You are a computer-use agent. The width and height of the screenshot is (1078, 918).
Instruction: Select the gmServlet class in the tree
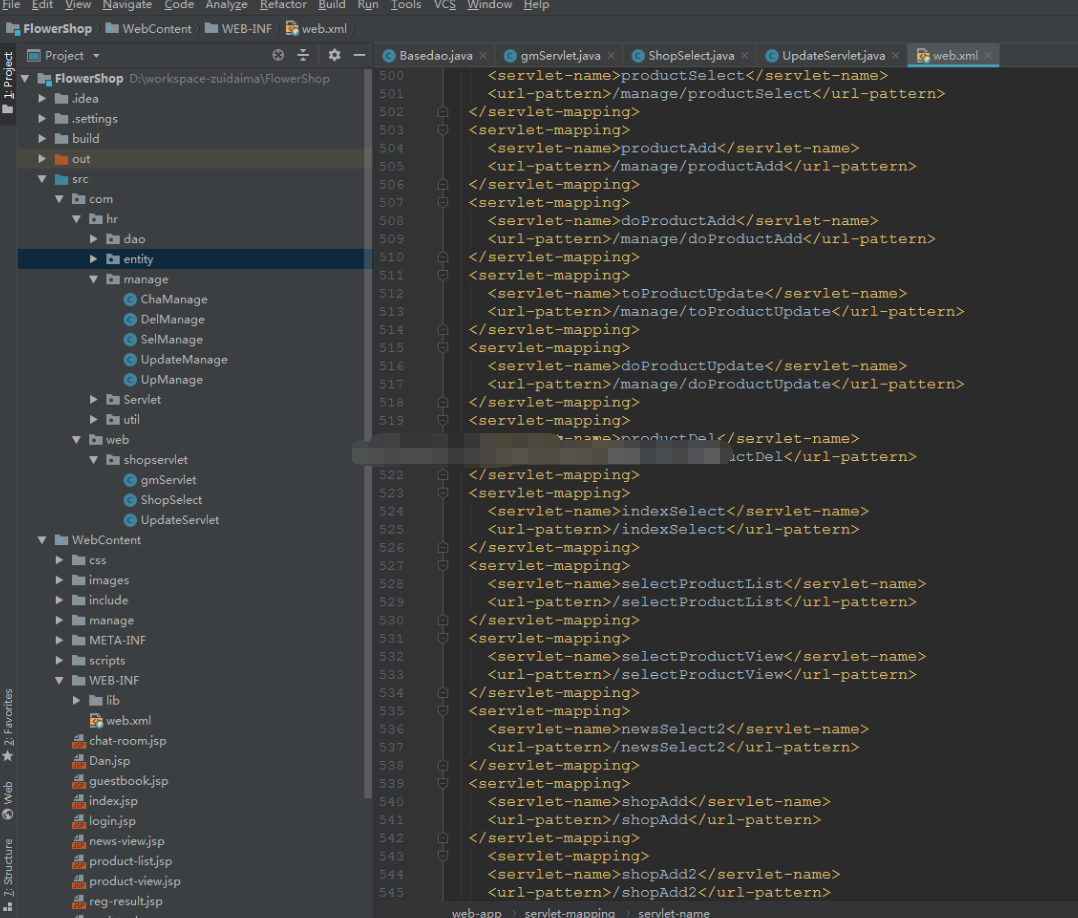(168, 479)
